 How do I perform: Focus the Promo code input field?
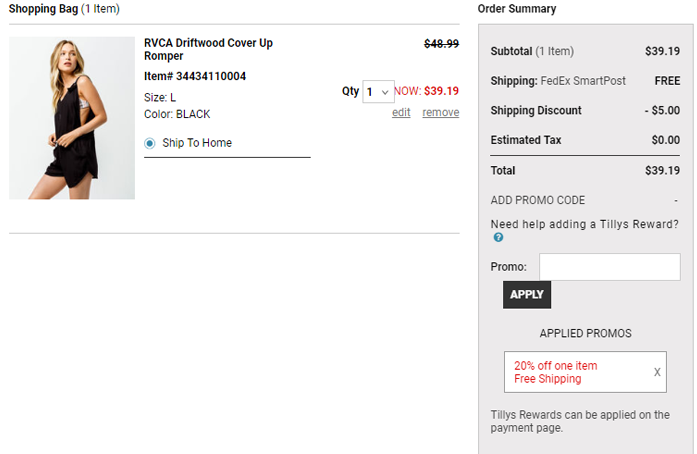tap(609, 267)
